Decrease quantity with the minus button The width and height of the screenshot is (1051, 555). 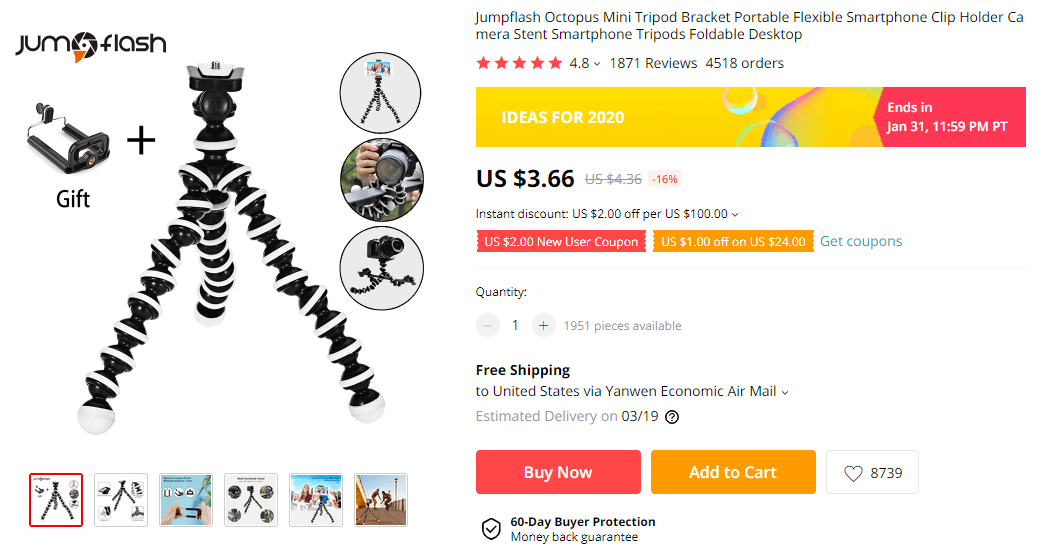click(488, 325)
